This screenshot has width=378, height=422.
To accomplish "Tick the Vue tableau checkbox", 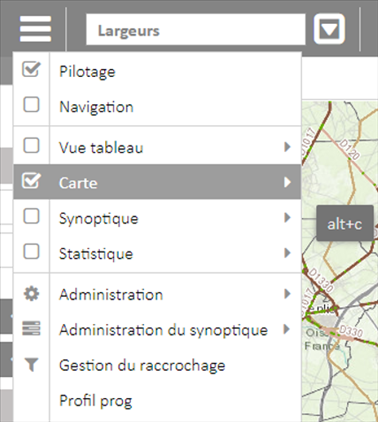I will 31,146.
